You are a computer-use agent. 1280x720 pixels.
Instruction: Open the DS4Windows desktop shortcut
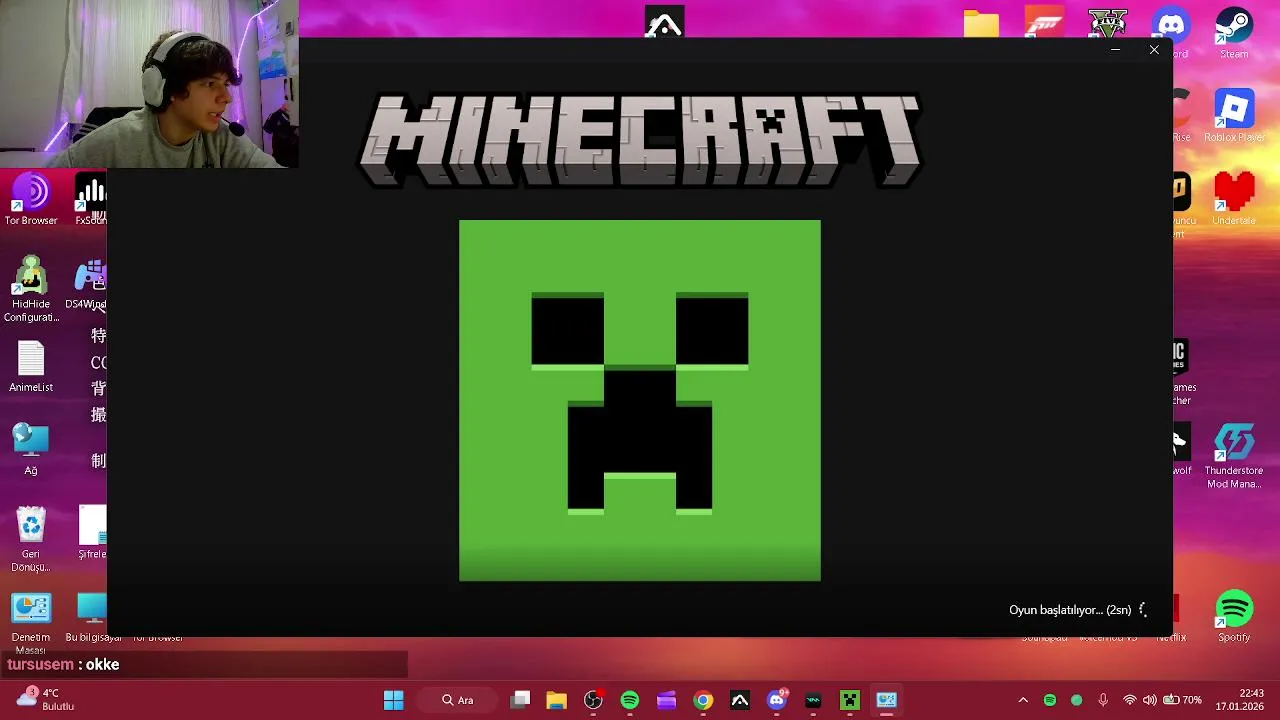[90, 284]
